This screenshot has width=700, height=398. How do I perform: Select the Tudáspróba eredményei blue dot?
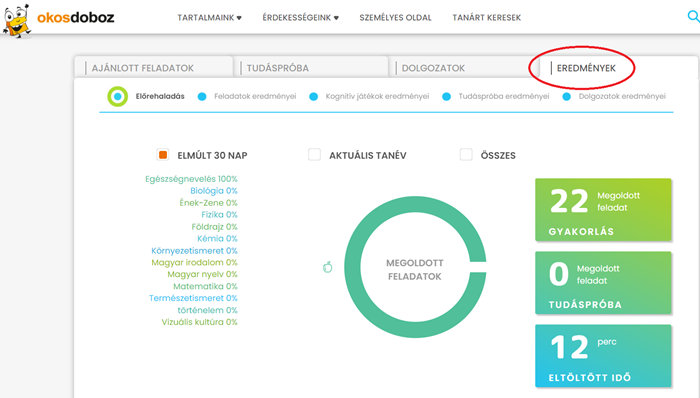446,96
